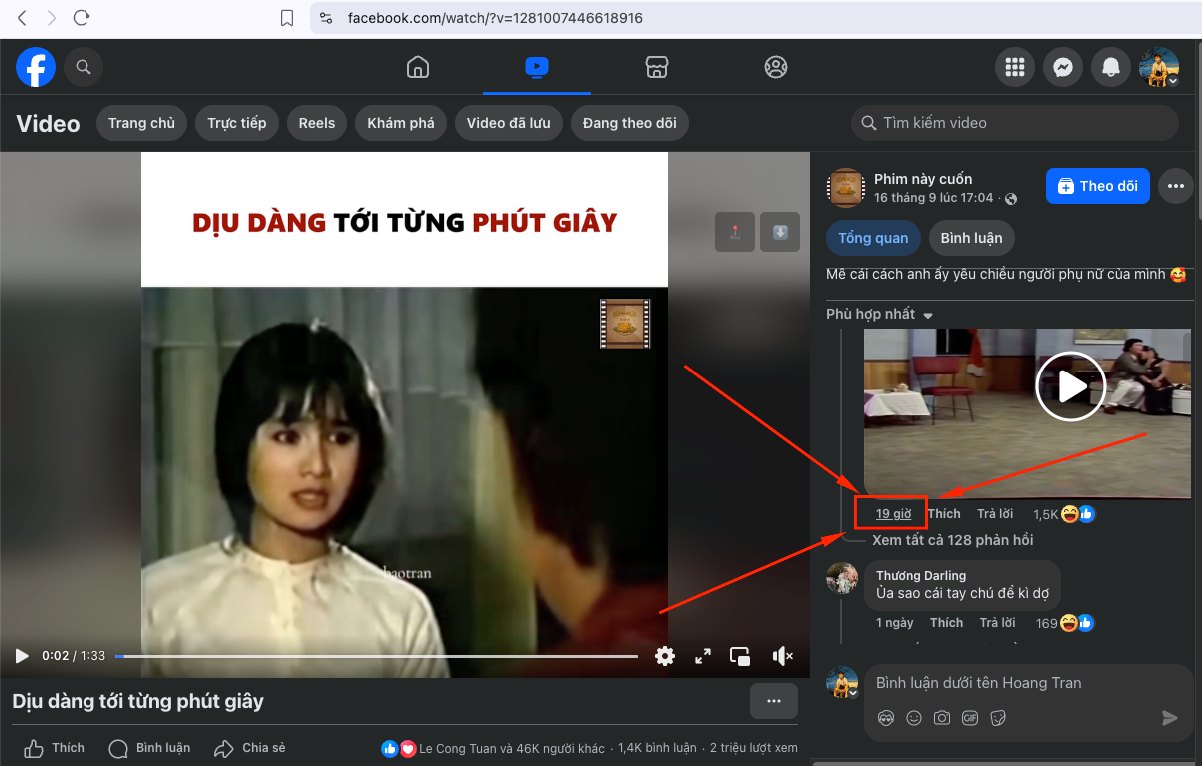The image size is (1202, 766).
Task: Open account menu via profile avatar
Action: pyautogui.click(x=1159, y=67)
